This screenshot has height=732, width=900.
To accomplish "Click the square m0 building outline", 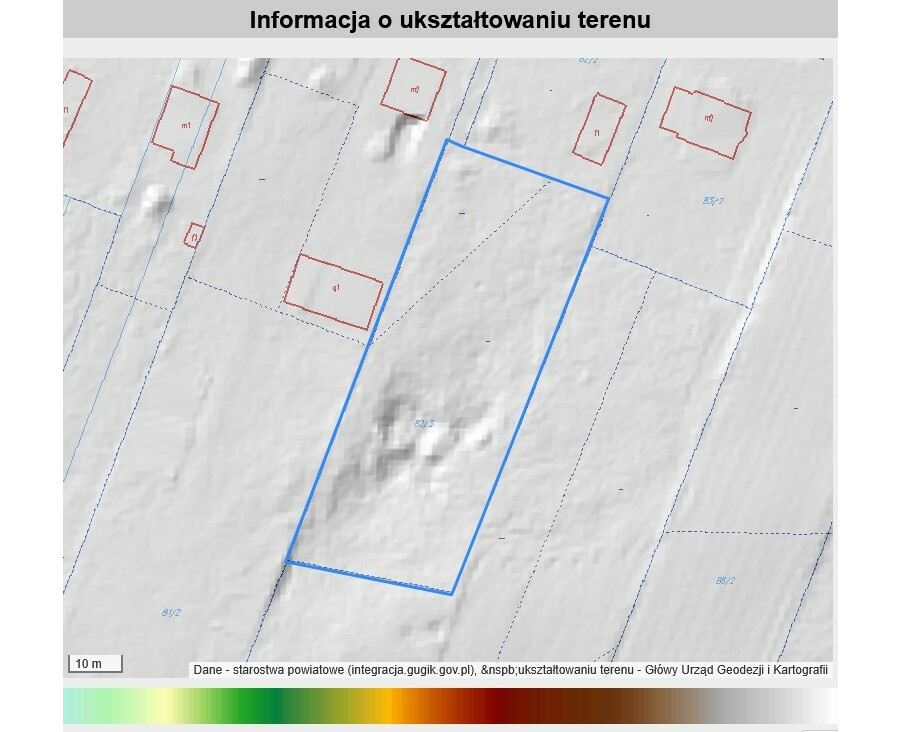I will click(x=414, y=88).
